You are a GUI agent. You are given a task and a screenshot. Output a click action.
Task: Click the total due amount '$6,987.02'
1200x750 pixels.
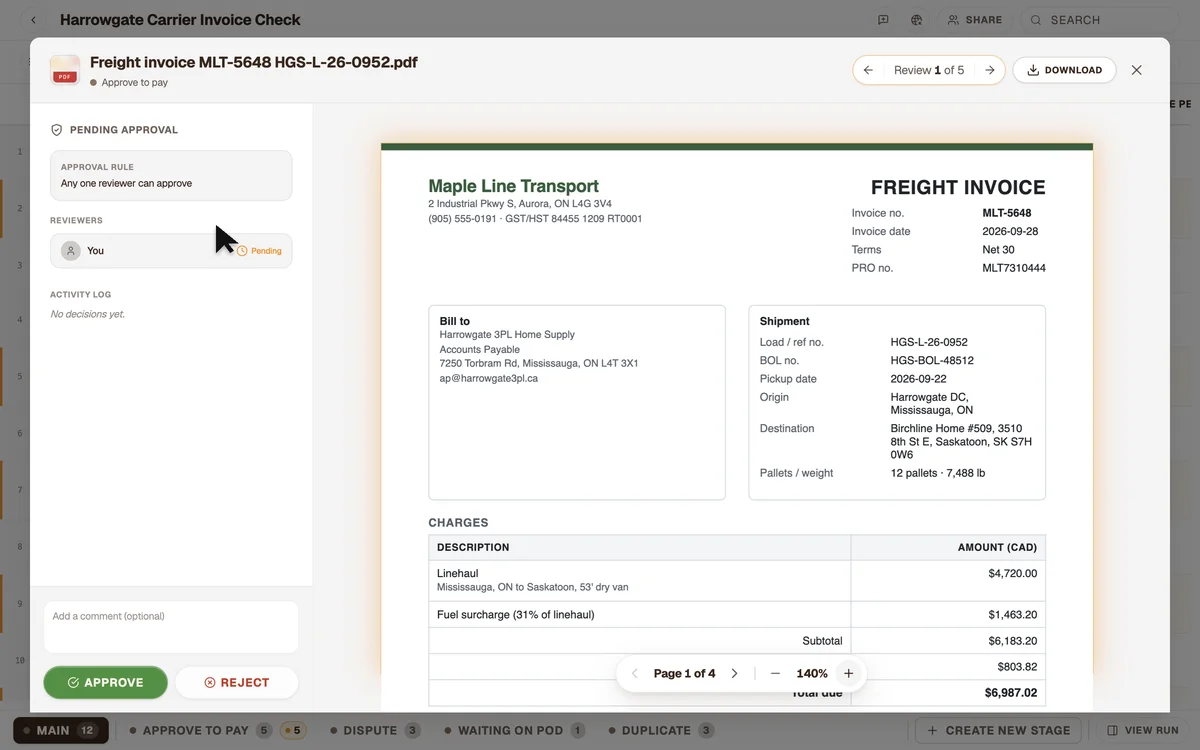(1010, 693)
